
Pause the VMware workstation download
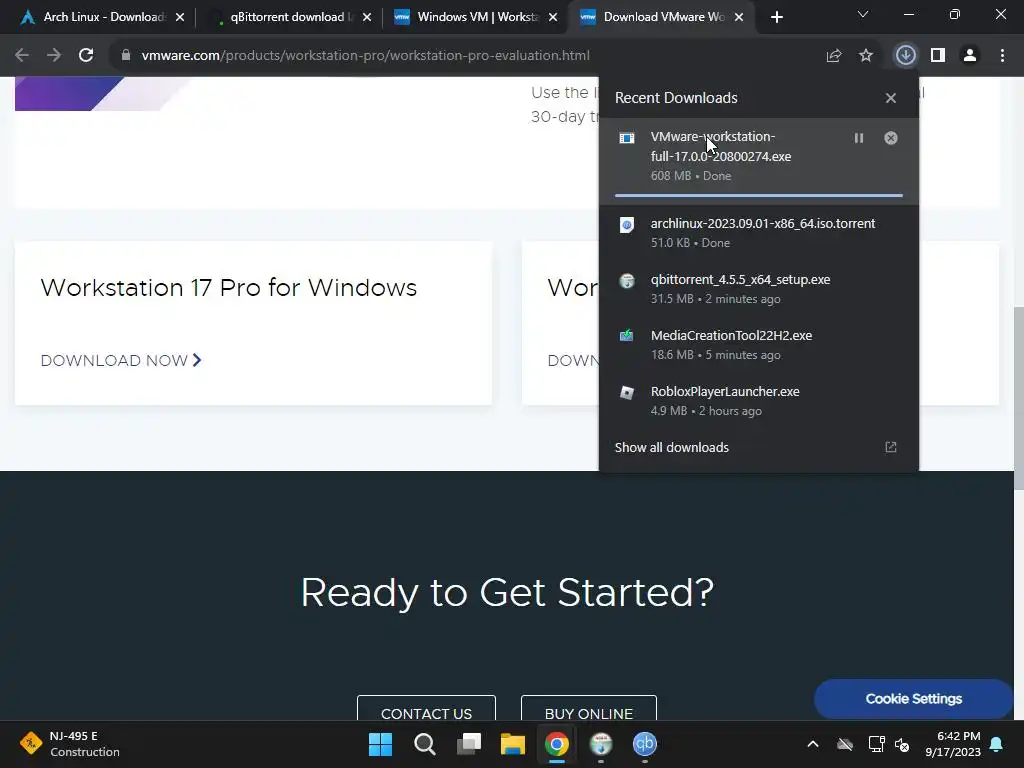point(859,138)
